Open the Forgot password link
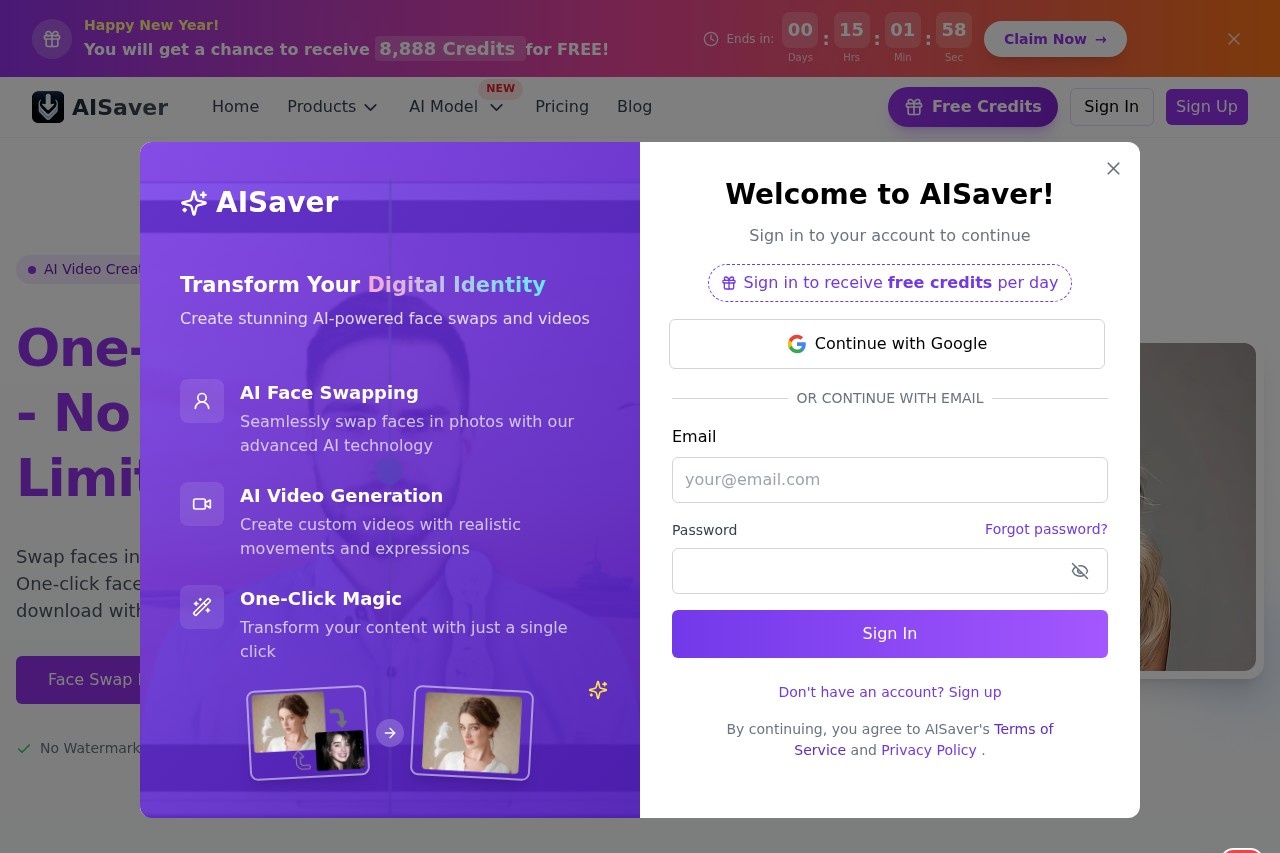Viewport: 1280px width, 853px height. 1046,529
